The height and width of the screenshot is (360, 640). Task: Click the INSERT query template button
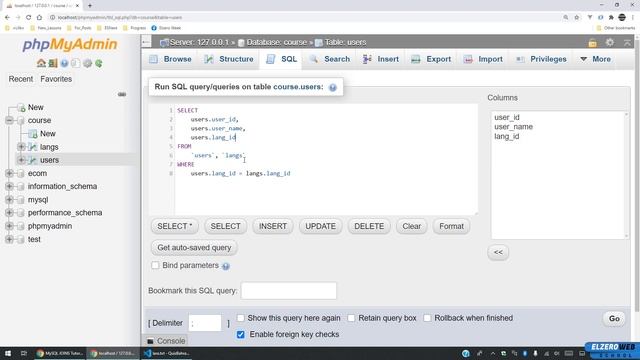273,227
